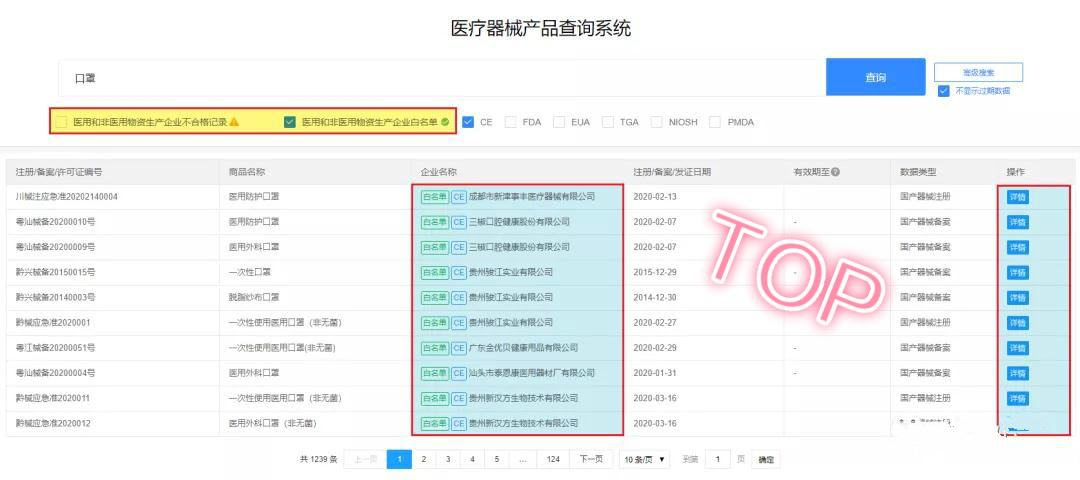1080x480 pixels.
Task: Click the pagination ellipsis for more pages
Action: click(523, 459)
